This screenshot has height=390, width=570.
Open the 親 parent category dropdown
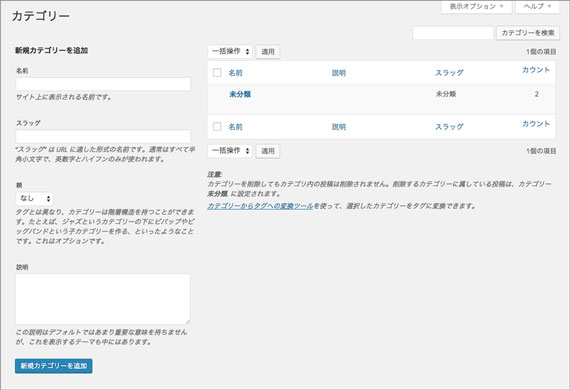pos(35,199)
